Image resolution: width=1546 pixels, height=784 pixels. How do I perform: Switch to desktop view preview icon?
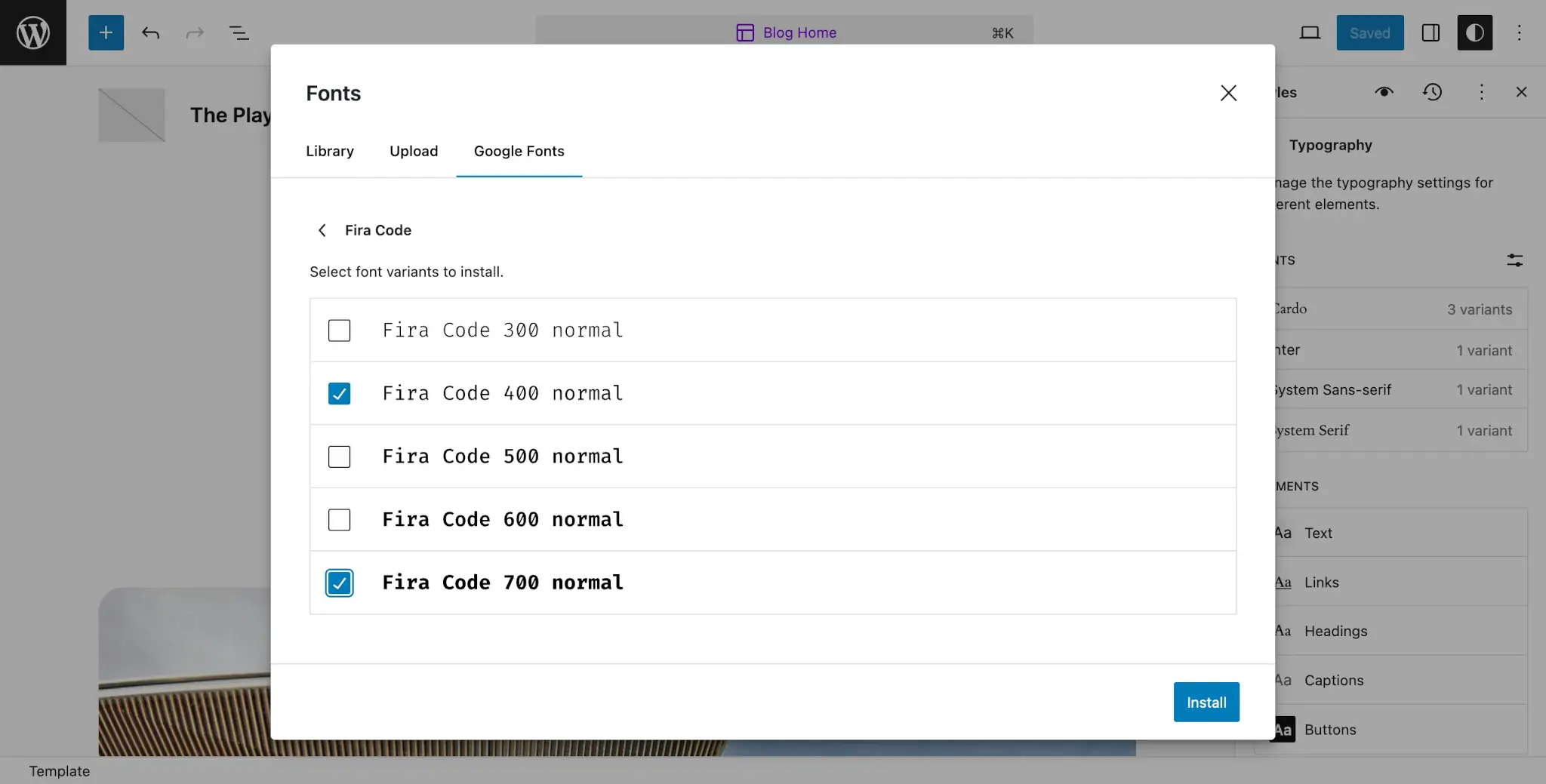[1310, 32]
